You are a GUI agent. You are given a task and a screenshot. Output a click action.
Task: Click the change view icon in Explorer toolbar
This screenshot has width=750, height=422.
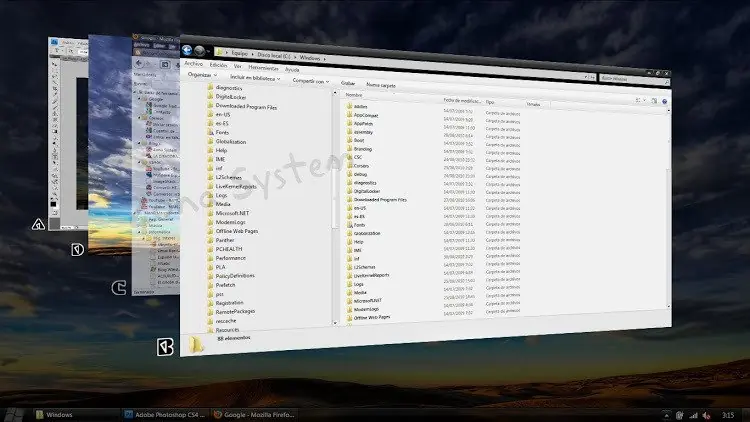pos(638,100)
